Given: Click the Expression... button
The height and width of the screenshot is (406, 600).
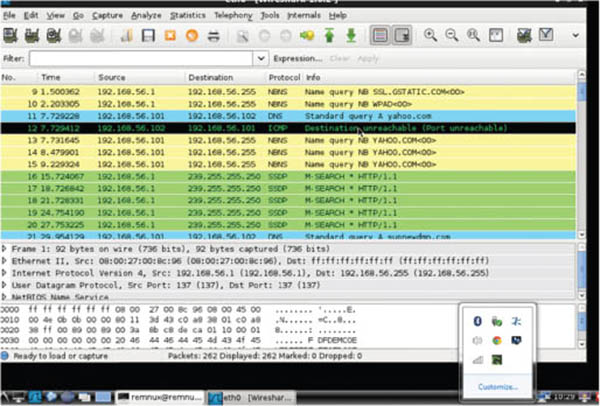Looking at the screenshot, I should pyautogui.click(x=297, y=59).
